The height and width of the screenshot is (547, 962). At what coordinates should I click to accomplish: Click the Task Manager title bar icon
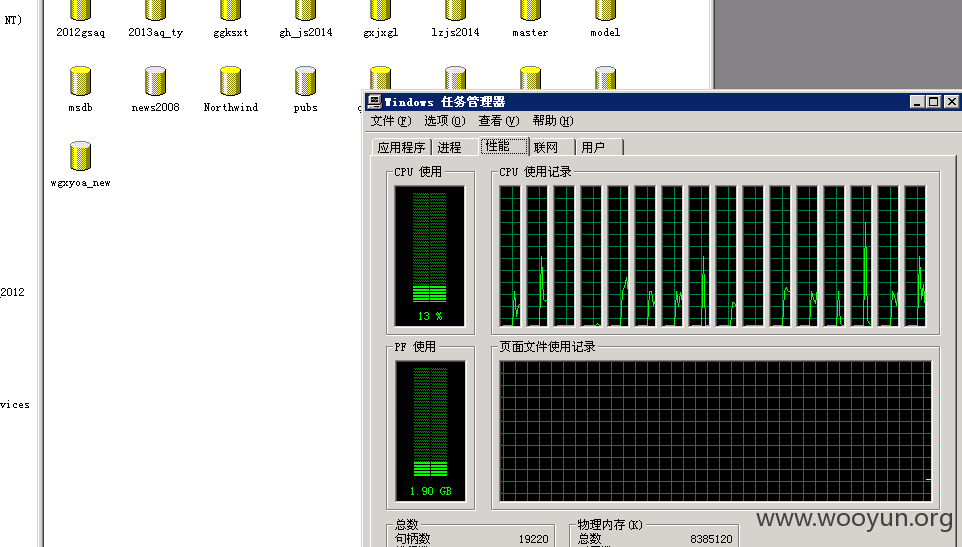[374, 102]
